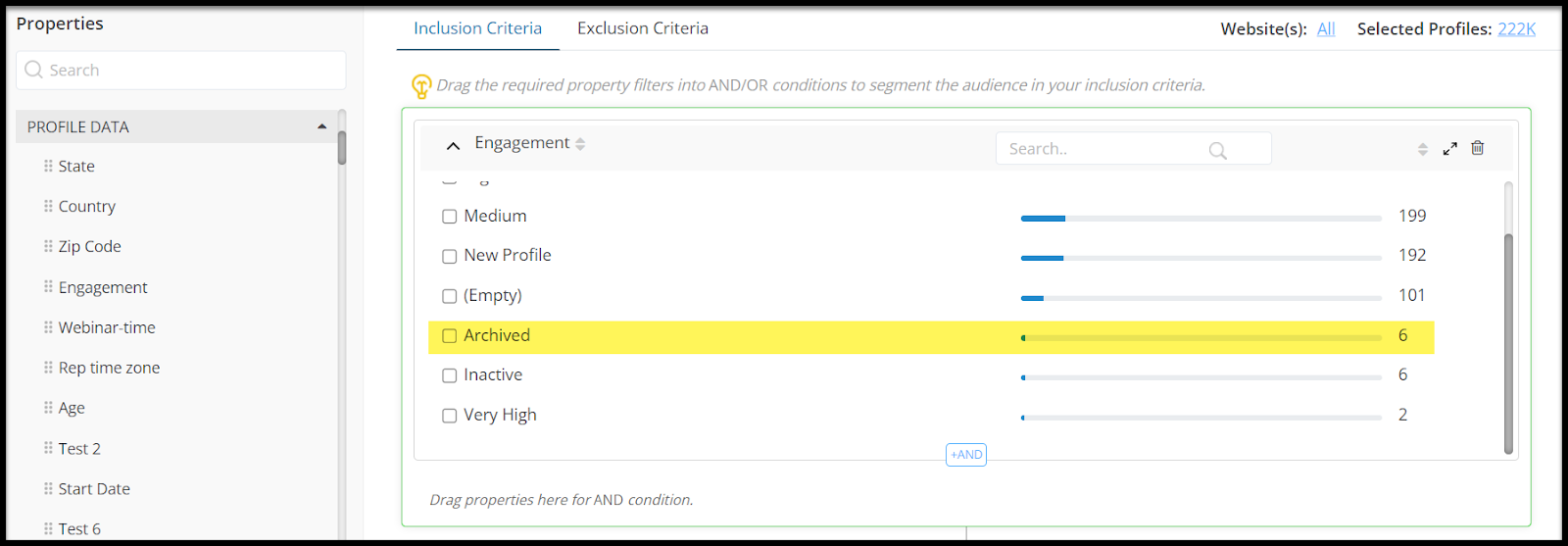Click the magnifier icon in Engagement search
This screenshot has width=1568, height=546.
pyautogui.click(x=1218, y=150)
